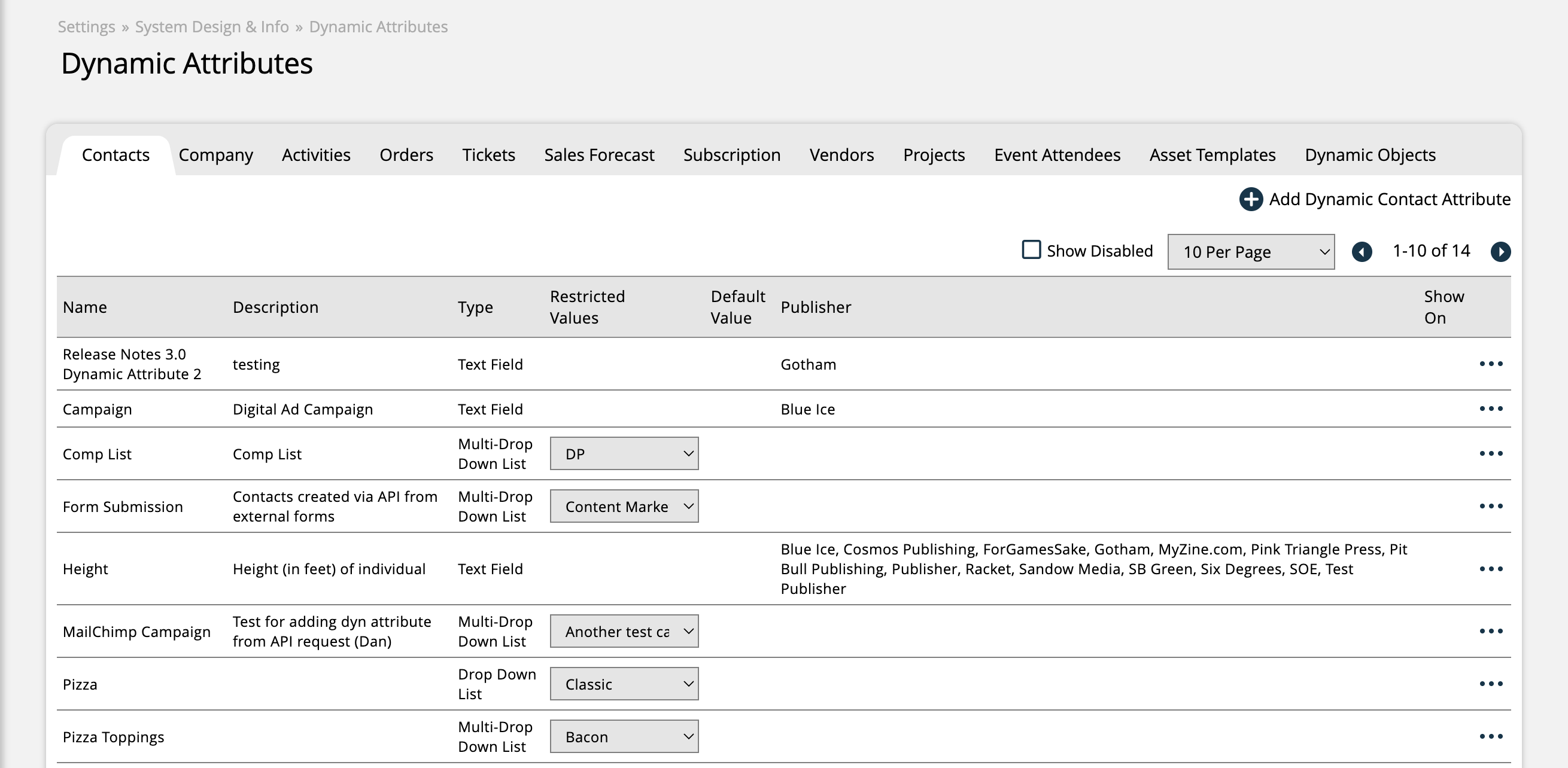The width and height of the screenshot is (1568, 768).
Task: Click System Design & Info breadcrumb
Action: [x=211, y=27]
